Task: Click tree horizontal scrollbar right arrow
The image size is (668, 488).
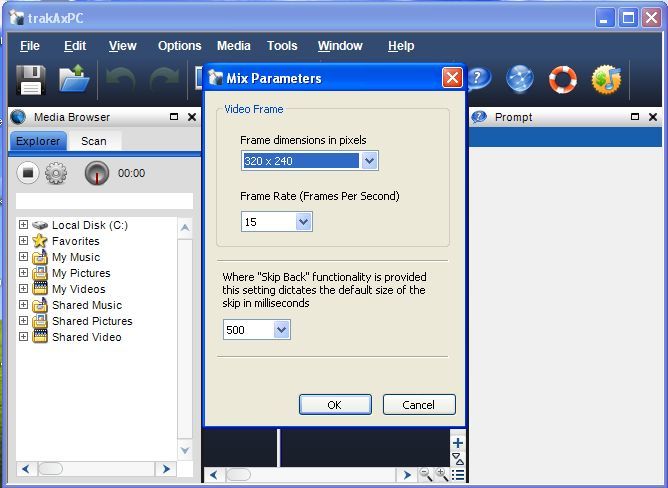Action: [166, 469]
